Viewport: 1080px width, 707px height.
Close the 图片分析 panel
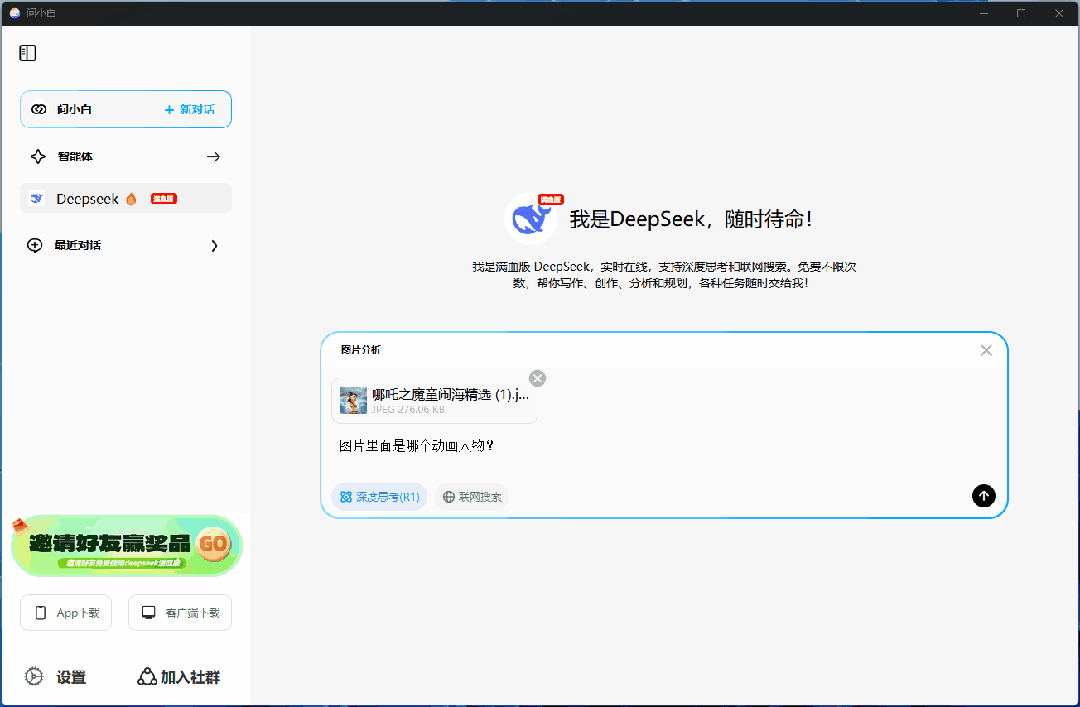point(986,350)
